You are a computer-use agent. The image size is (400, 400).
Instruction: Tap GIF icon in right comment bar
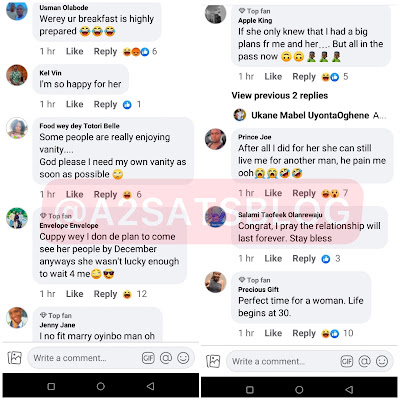pyautogui.click(x=347, y=361)
